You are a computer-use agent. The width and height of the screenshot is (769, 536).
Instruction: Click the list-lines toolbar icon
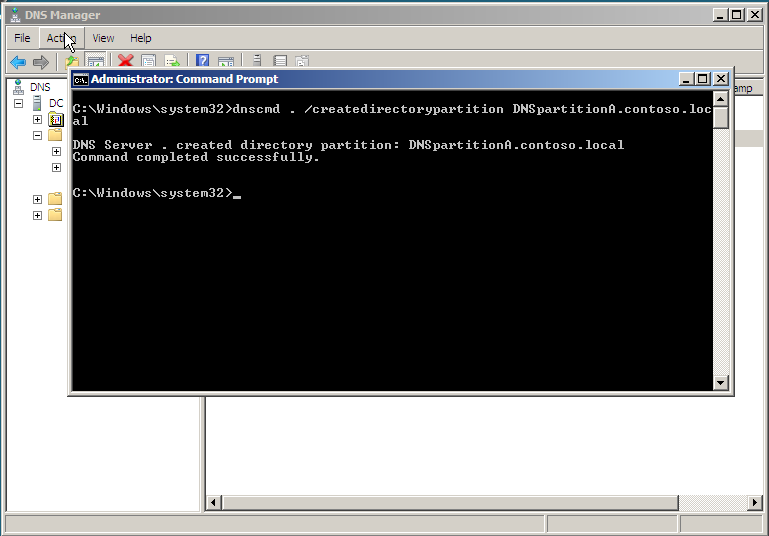click(x=280, y=60)
